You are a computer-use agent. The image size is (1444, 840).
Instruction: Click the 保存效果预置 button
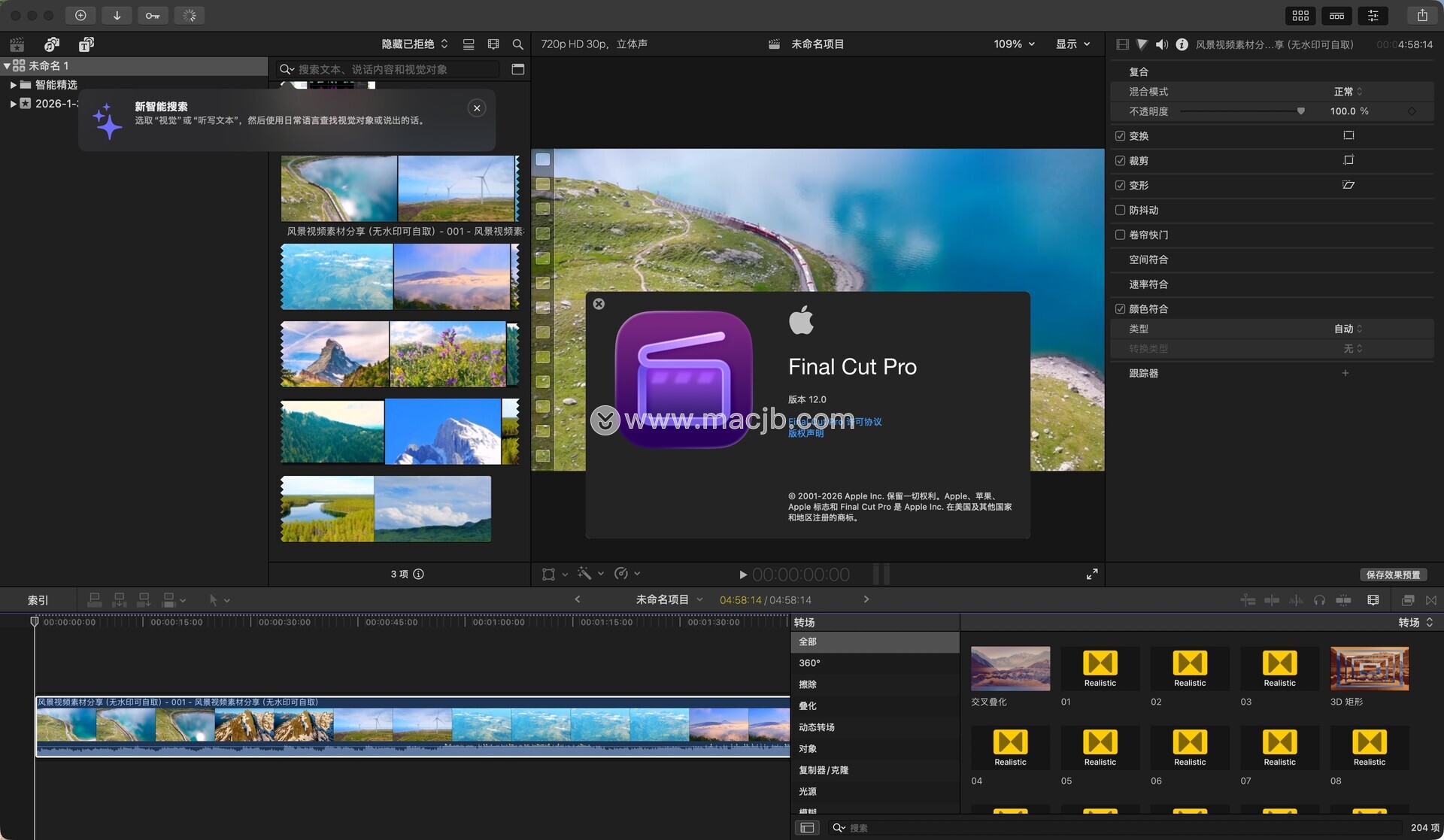1393,575
